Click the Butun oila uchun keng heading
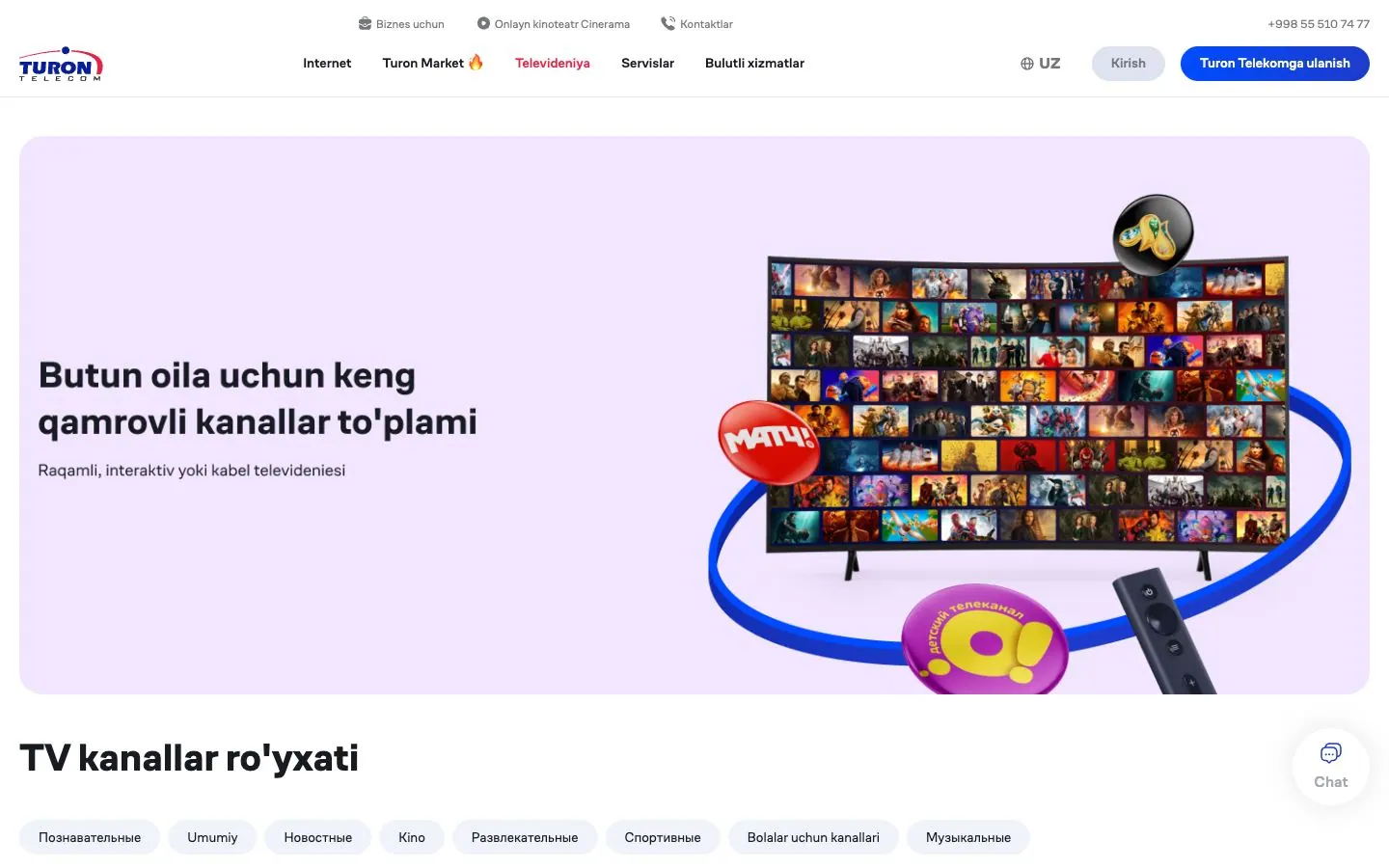 tap(258, 398)
